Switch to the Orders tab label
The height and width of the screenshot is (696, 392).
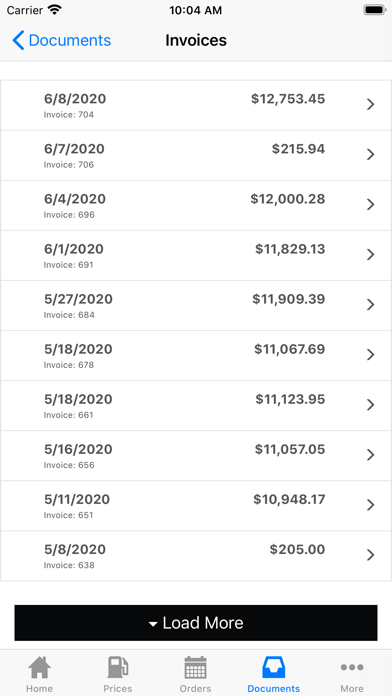tap(195, 688)
